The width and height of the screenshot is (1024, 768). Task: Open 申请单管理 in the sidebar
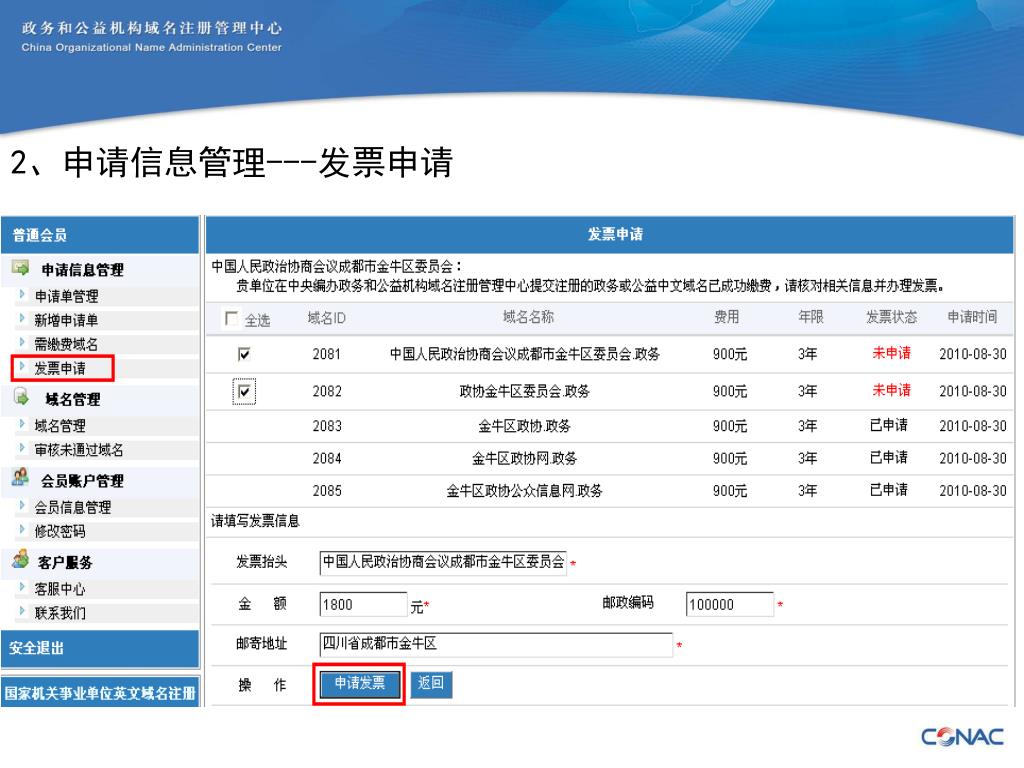[66, 296]
